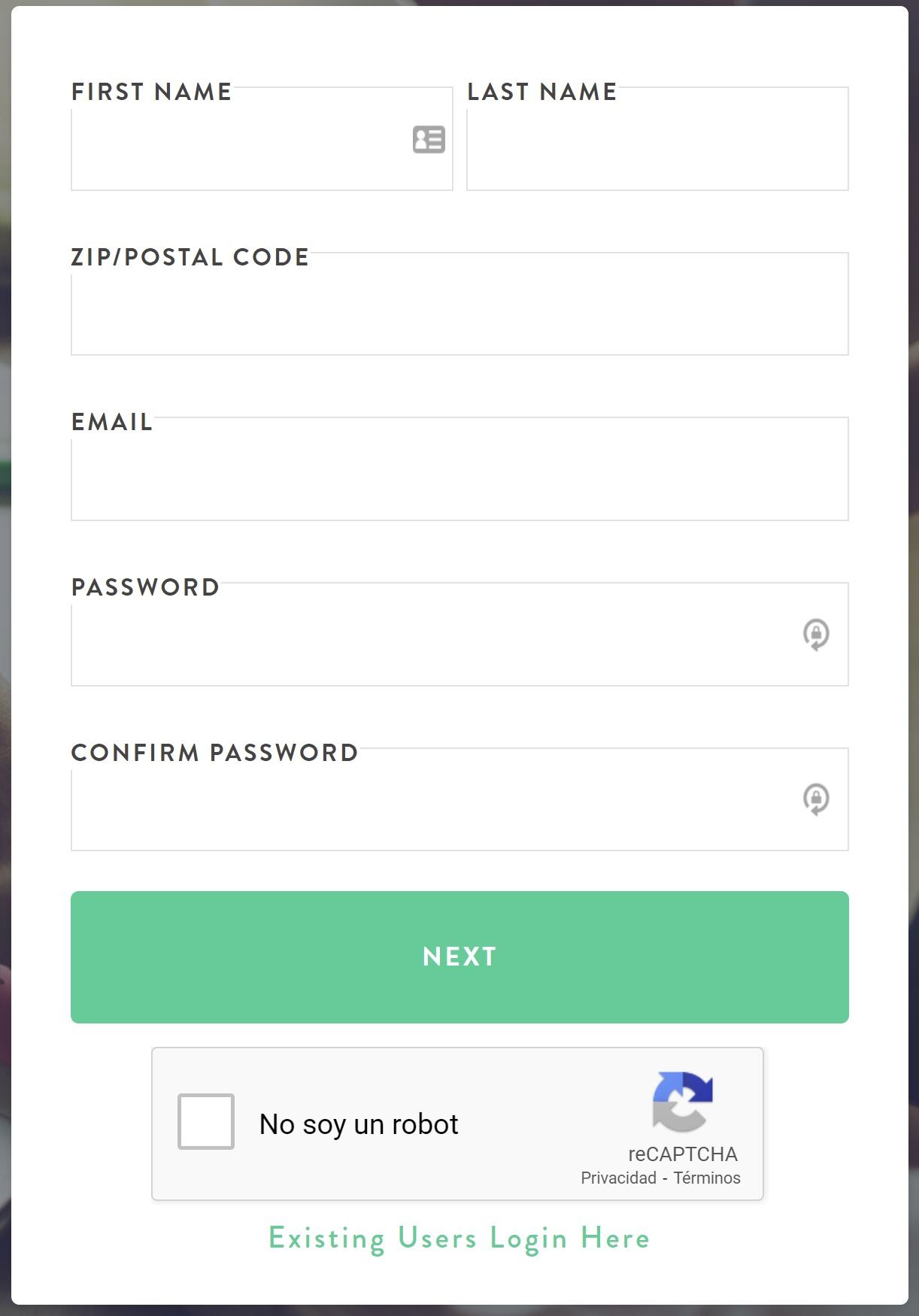This screenshot has width=919, height=1316.
Task: Click the lock icon in Confirm Password field
Action: (x=816, y=799)
